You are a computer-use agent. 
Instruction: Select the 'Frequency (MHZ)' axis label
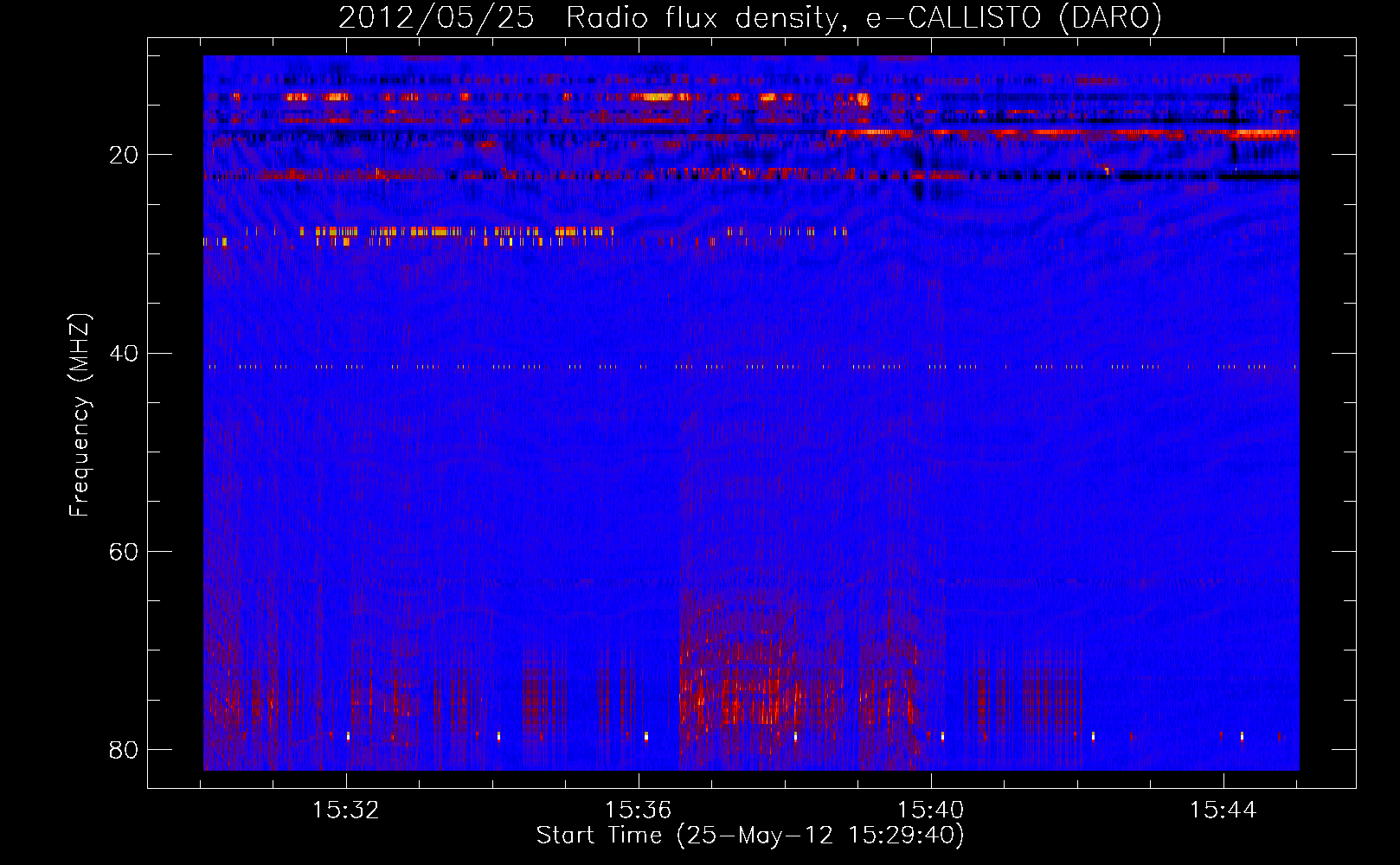(x=80, y=415)
